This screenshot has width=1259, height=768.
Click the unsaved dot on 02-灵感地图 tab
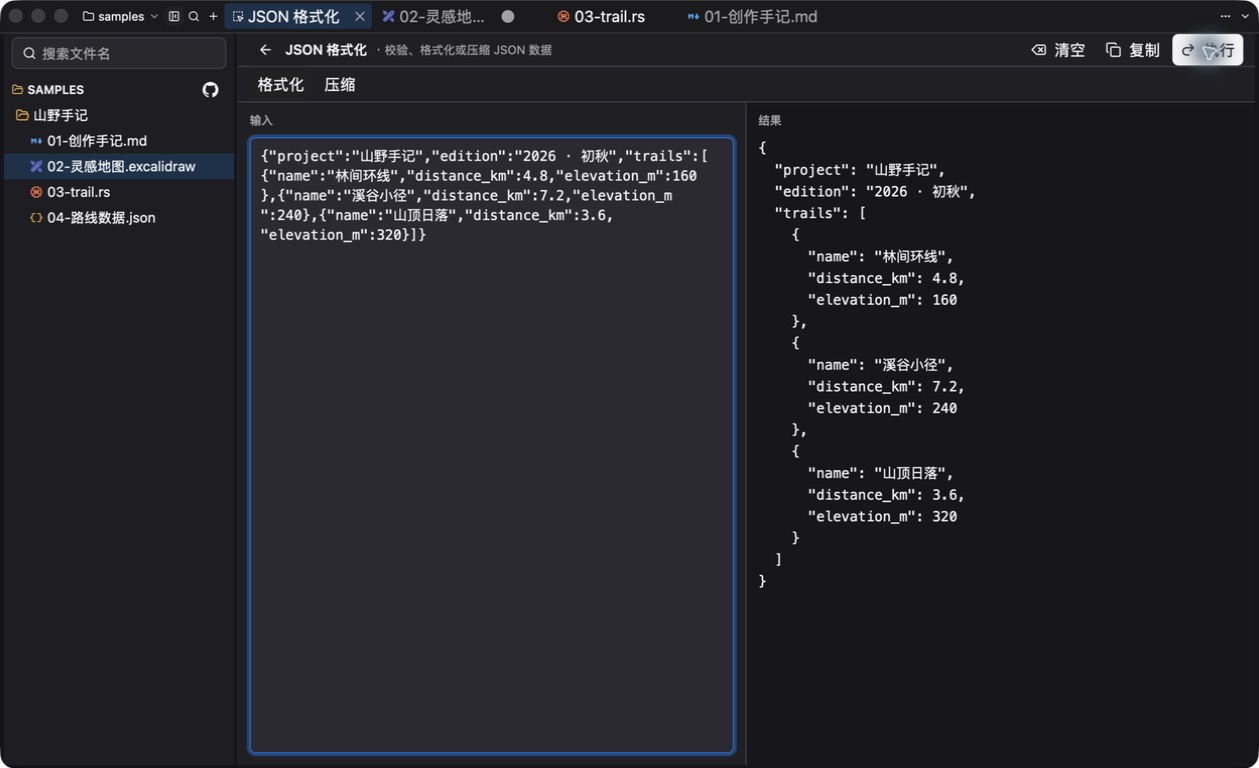click(508, 17)
